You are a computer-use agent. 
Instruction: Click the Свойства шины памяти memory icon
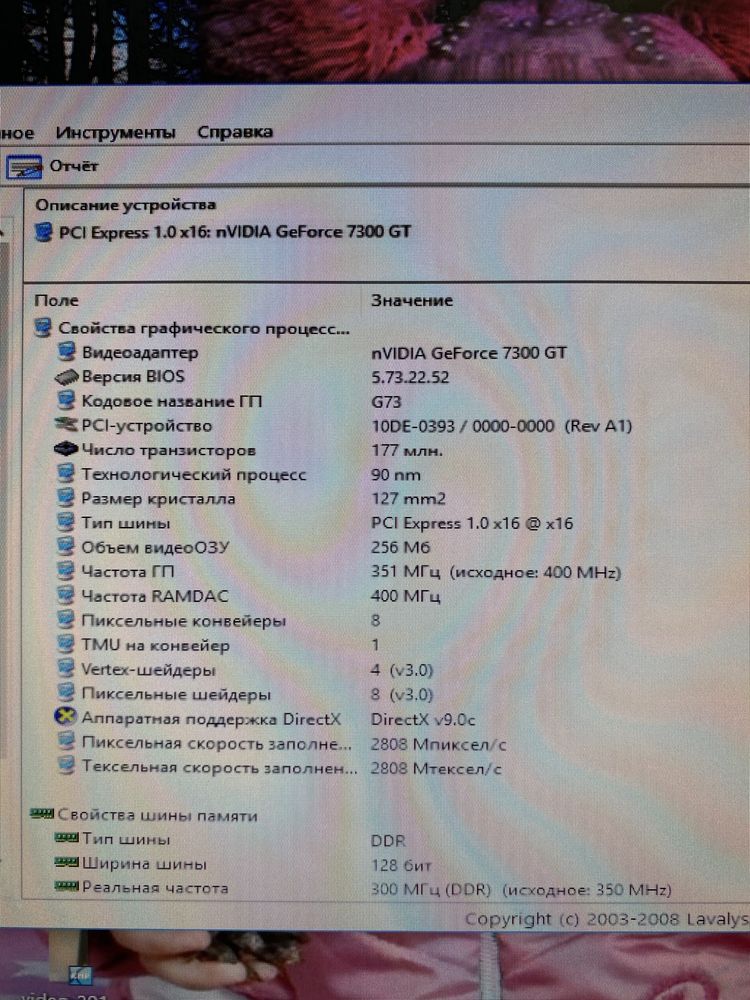(42, 814)
